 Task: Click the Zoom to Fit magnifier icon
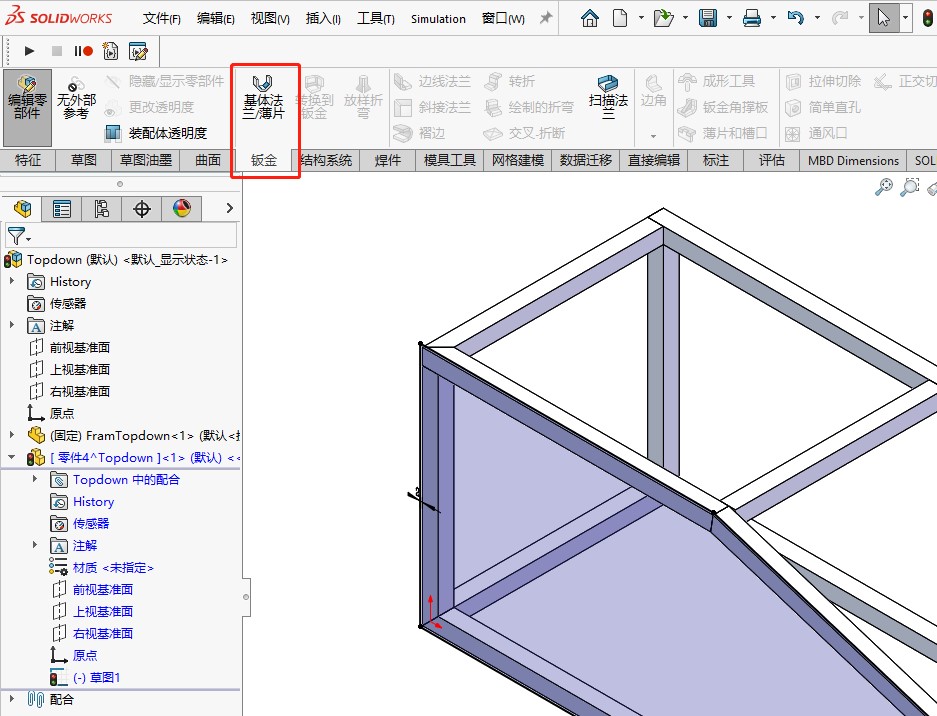click(884, 187)
